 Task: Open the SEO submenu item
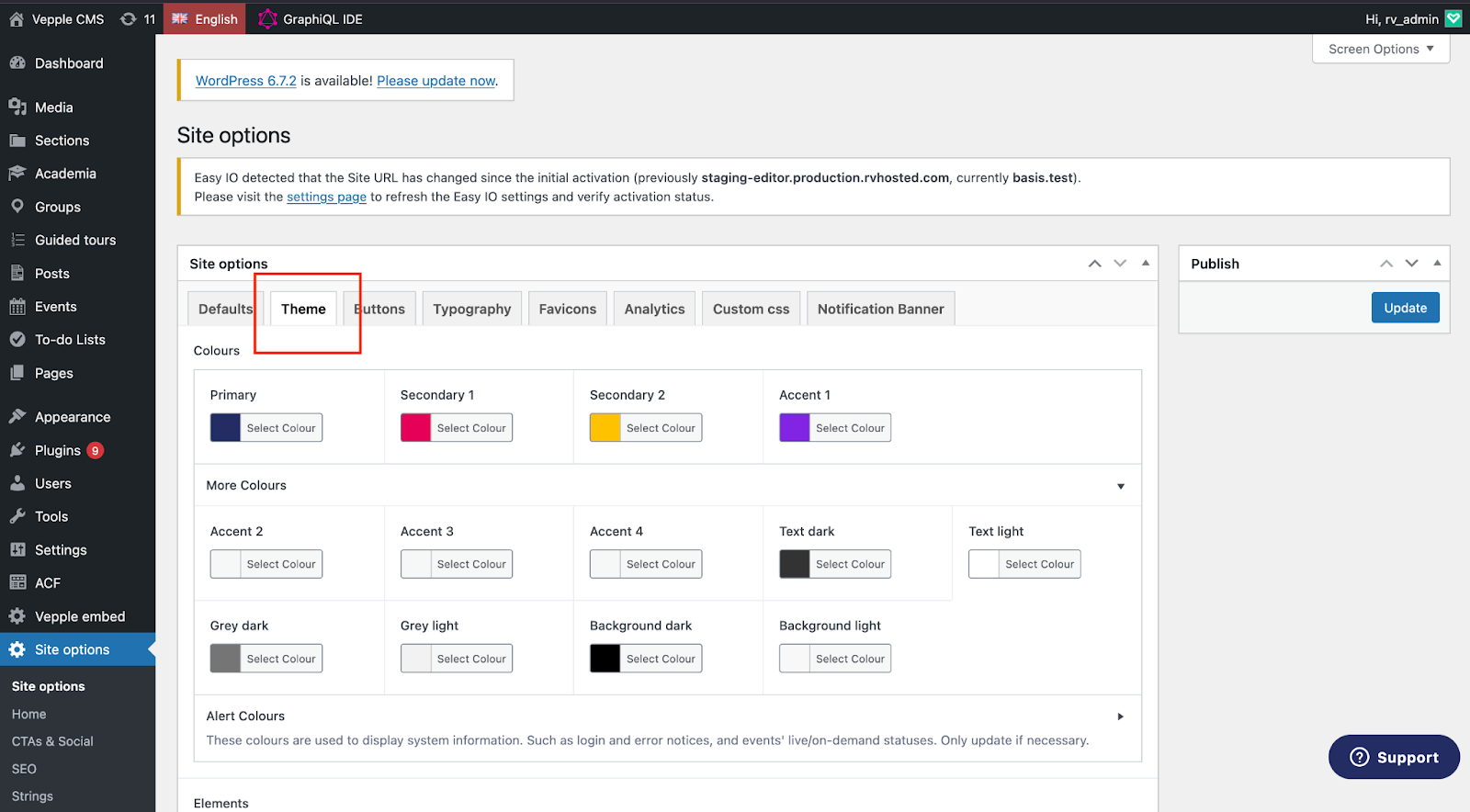(24, 769)
